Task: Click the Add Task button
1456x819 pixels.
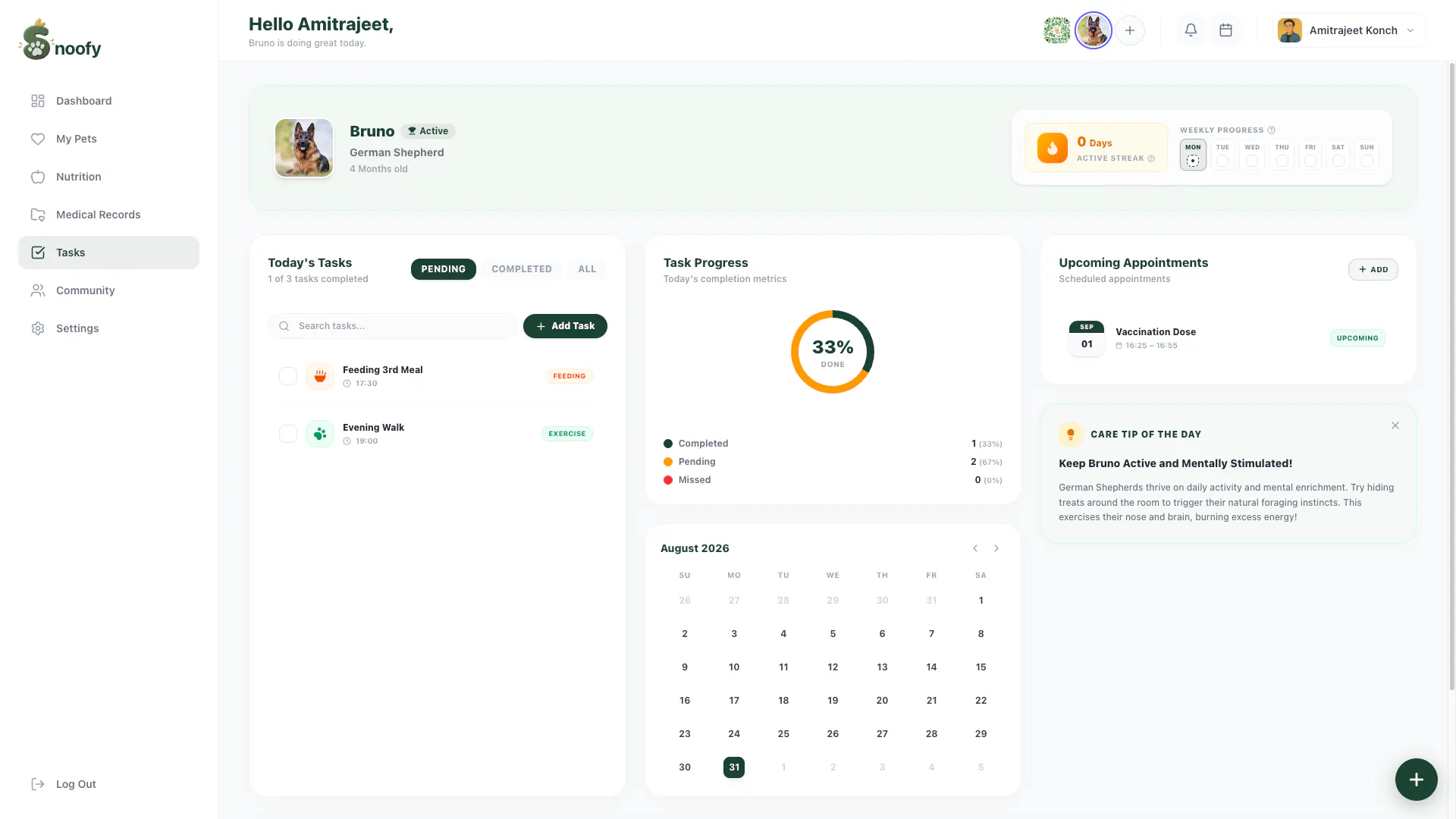Action: click(565, 326)
